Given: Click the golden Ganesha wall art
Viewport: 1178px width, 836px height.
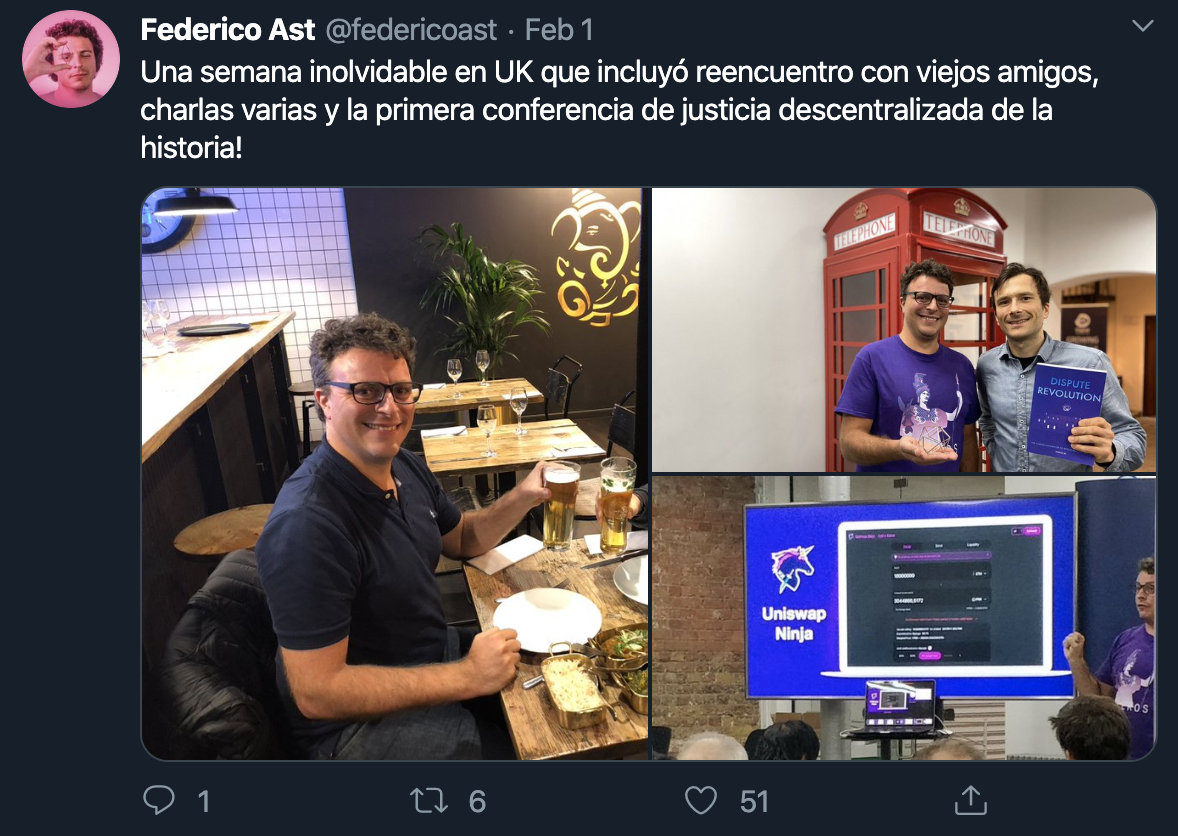Looking at the screenshot, I should point(597,258).
